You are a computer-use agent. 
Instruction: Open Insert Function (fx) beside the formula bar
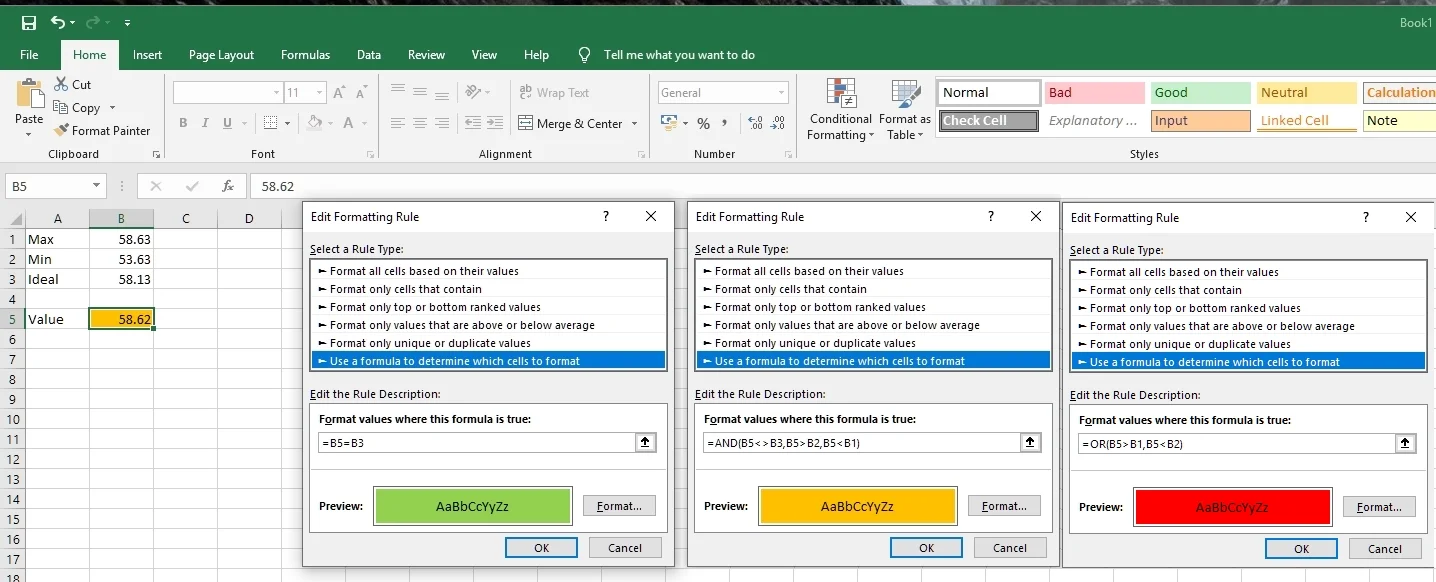point(228,186)
